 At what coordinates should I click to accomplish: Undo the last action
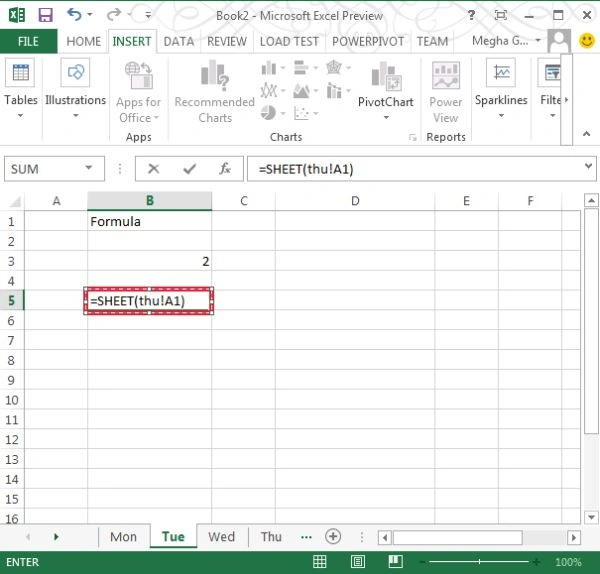tap(74, 15)
